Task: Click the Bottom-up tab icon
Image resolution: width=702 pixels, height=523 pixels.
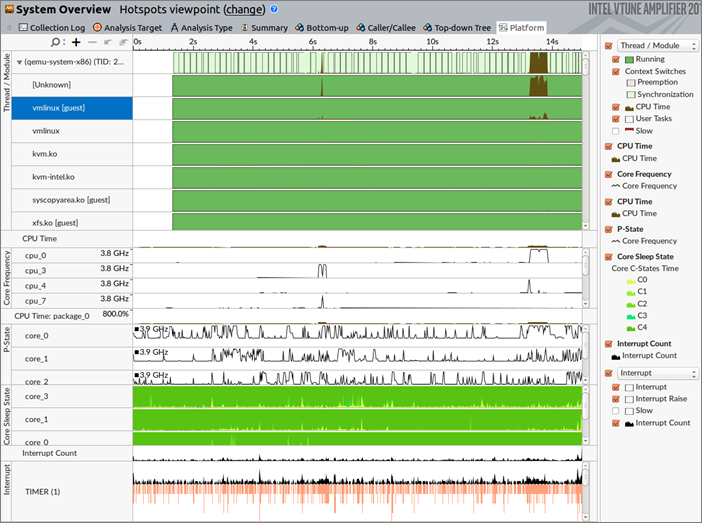Action: (298, 27)
